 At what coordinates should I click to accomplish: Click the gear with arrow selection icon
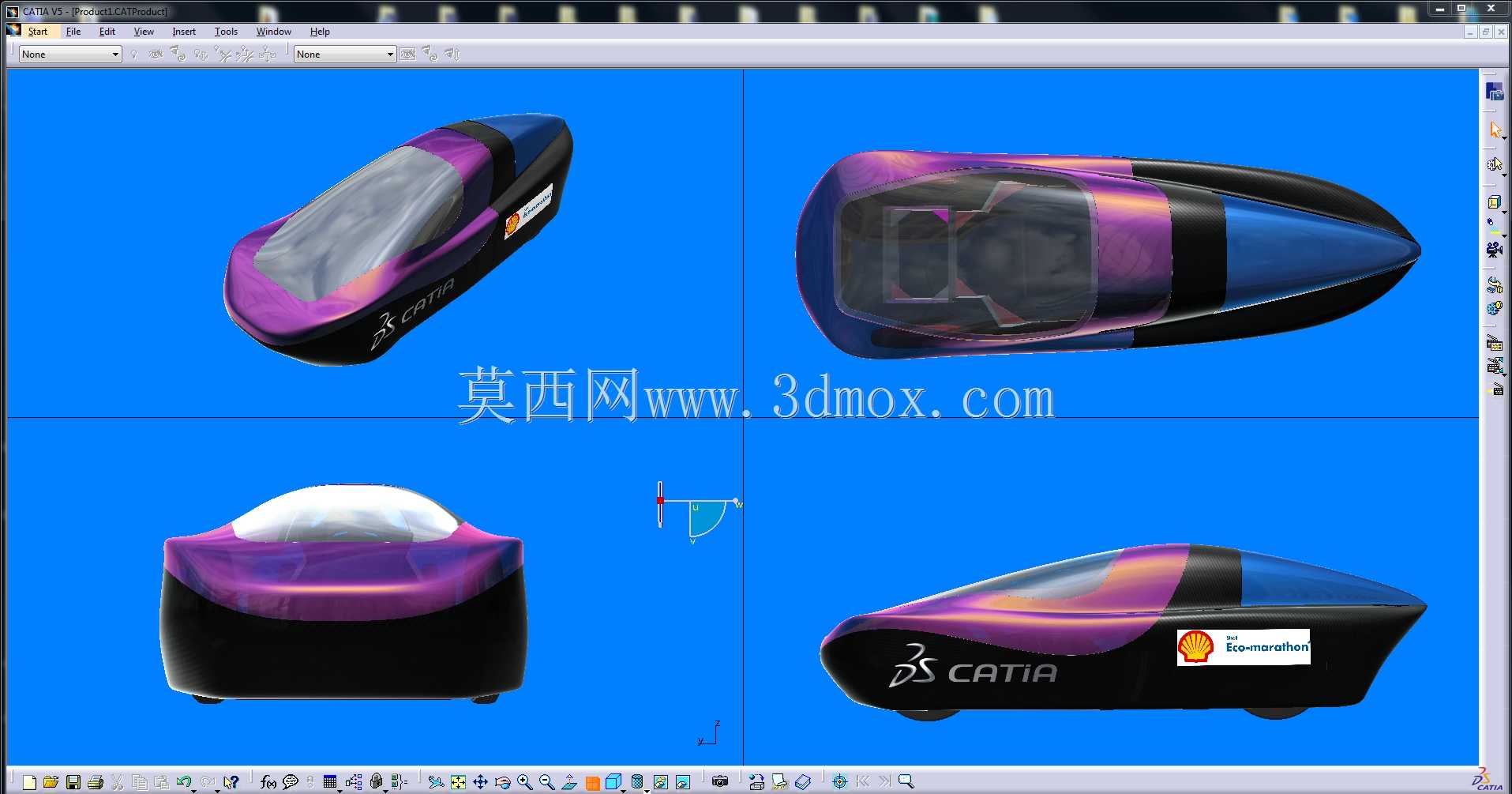pyautogui.click(x=1494, y=164)
